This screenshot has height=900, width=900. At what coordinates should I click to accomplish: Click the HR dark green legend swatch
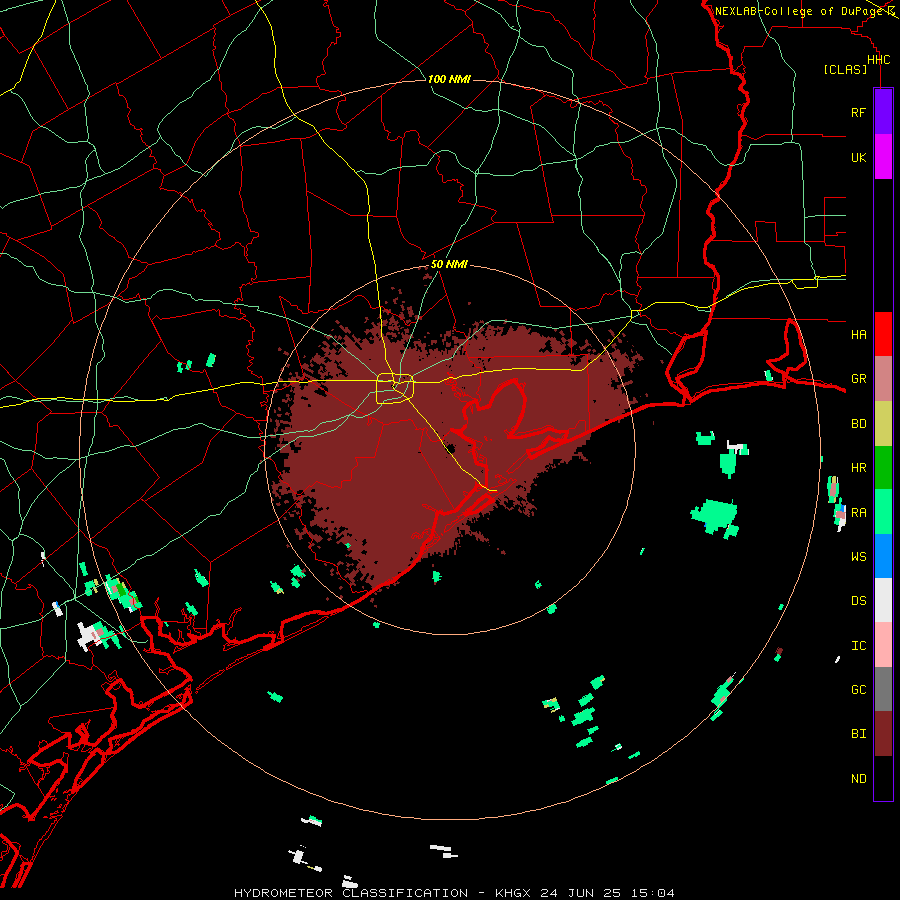883,467
